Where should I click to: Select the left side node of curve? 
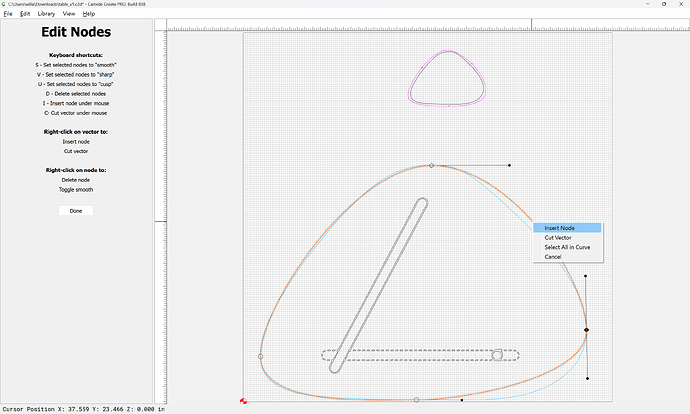261,356
